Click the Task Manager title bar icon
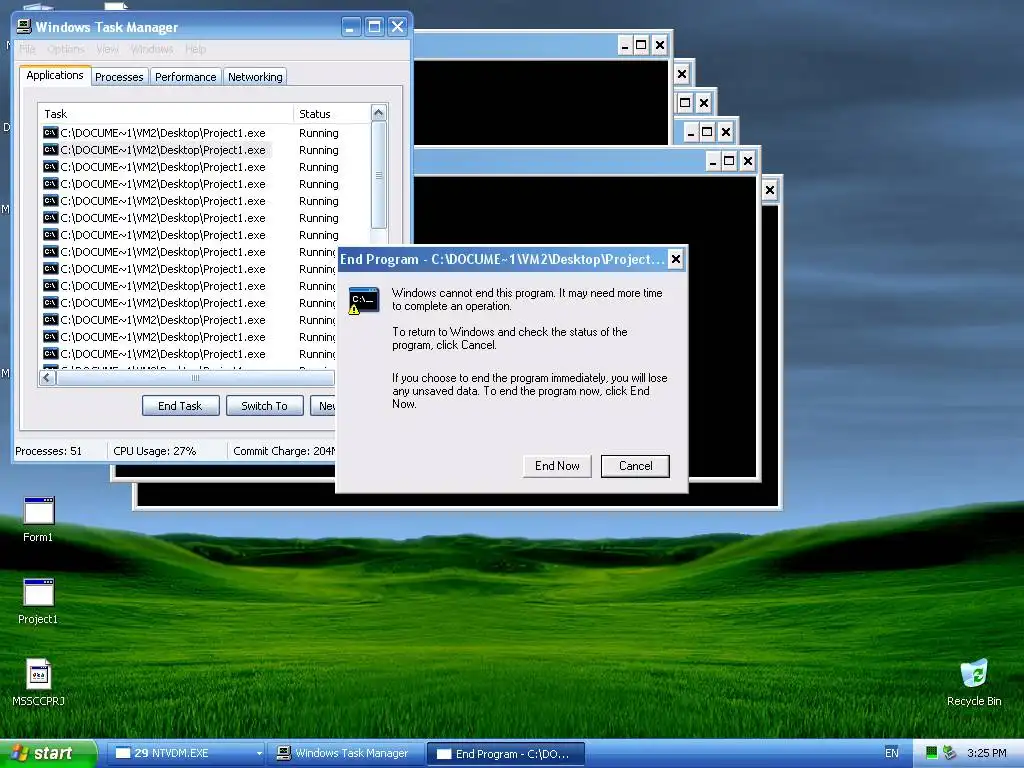This screenshot has height=768, width=1024. pos(24,26)
